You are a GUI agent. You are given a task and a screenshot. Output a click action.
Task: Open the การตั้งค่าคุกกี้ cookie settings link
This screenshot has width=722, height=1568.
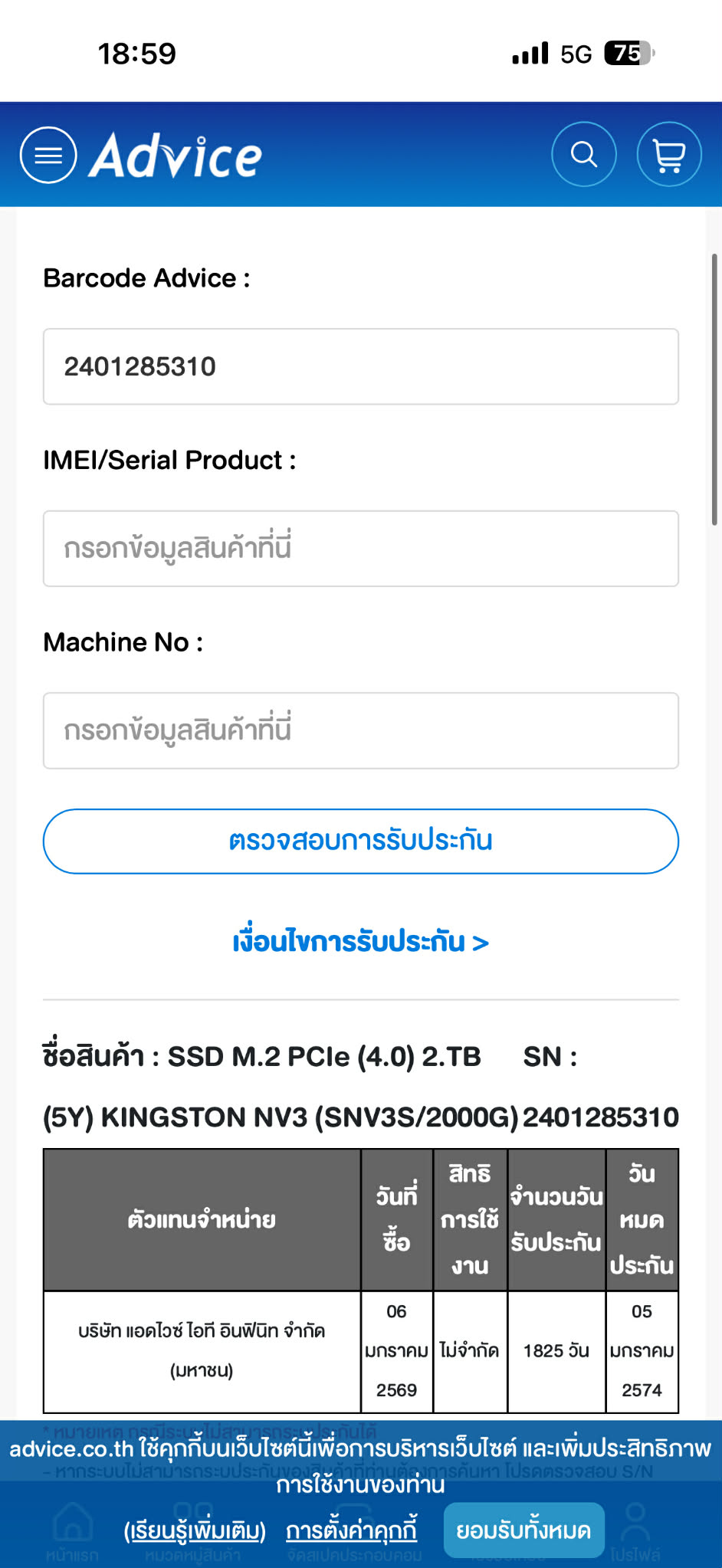click(352, 1530)
